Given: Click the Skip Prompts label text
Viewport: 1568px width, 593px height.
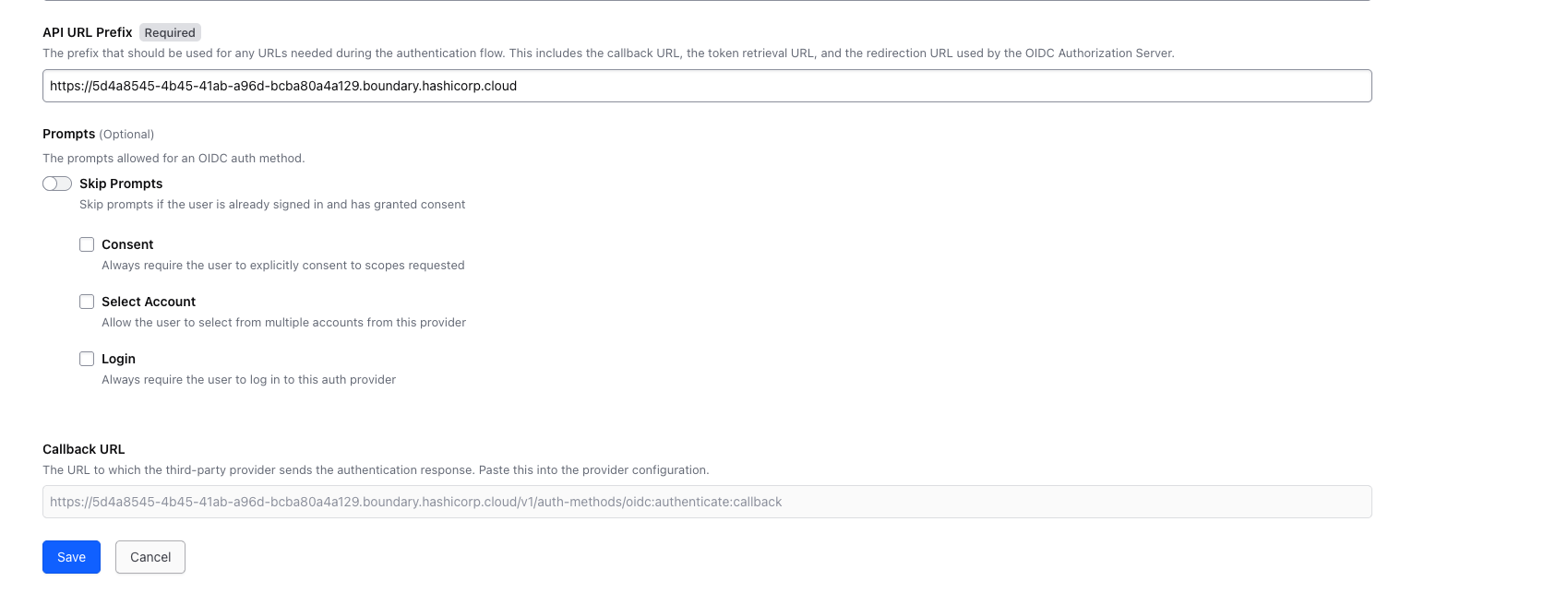Looking at the screenshot, I should click(121, 184).
